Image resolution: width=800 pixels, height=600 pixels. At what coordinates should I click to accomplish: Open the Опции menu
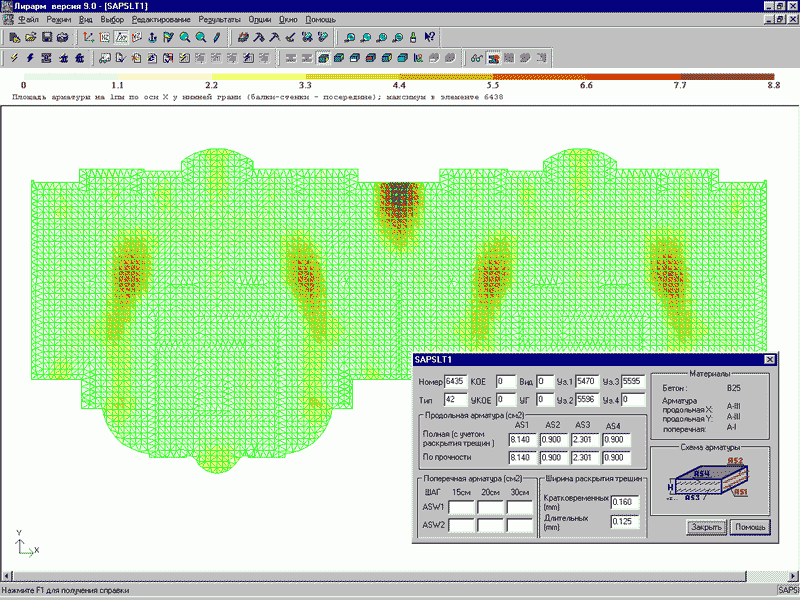tap(259, 19)
